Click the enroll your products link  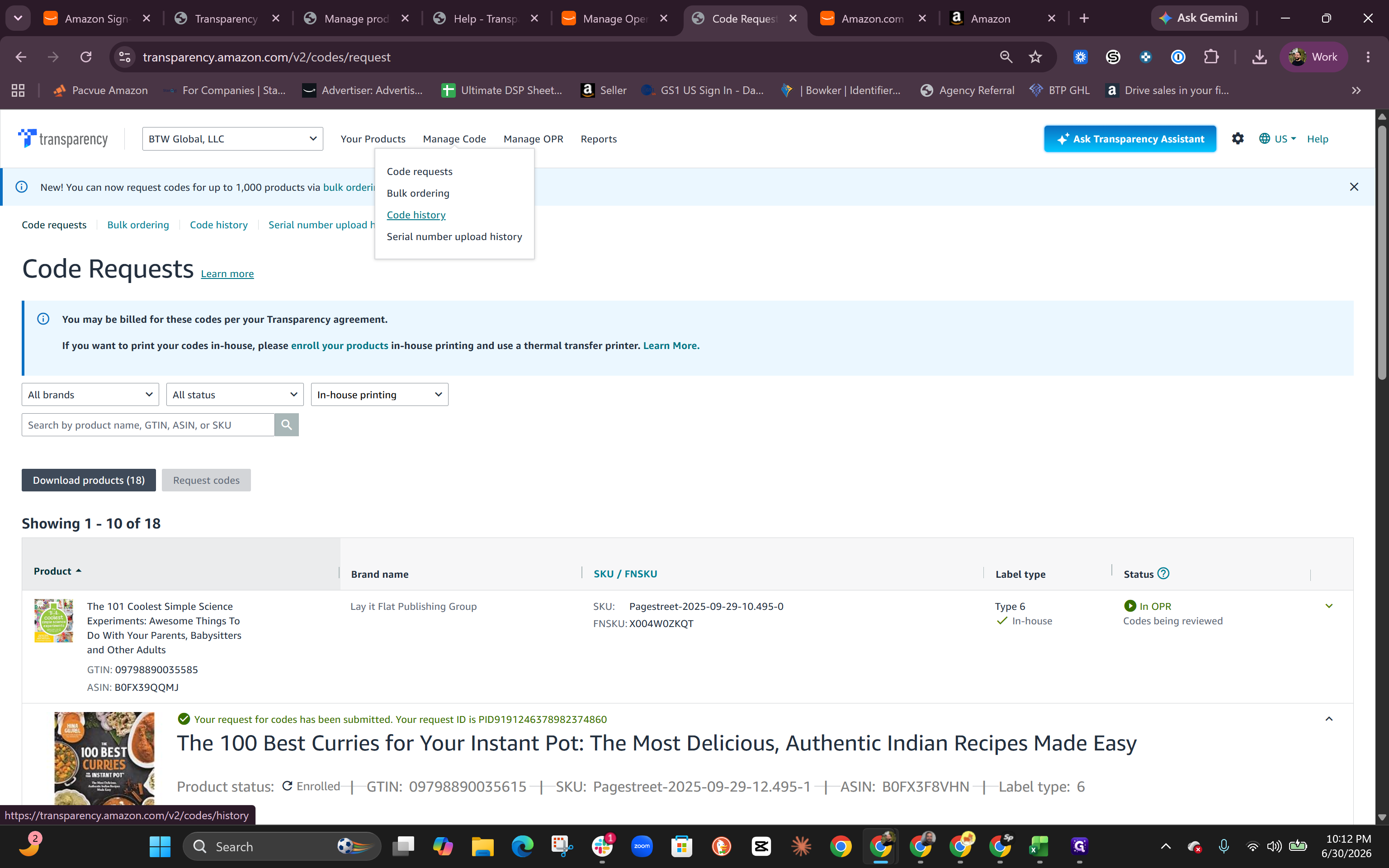coord(339,345)
